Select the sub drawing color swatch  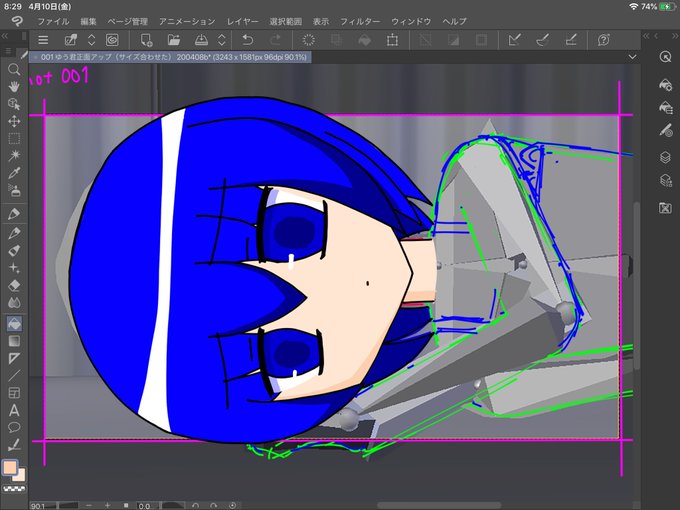pos(20,476)
